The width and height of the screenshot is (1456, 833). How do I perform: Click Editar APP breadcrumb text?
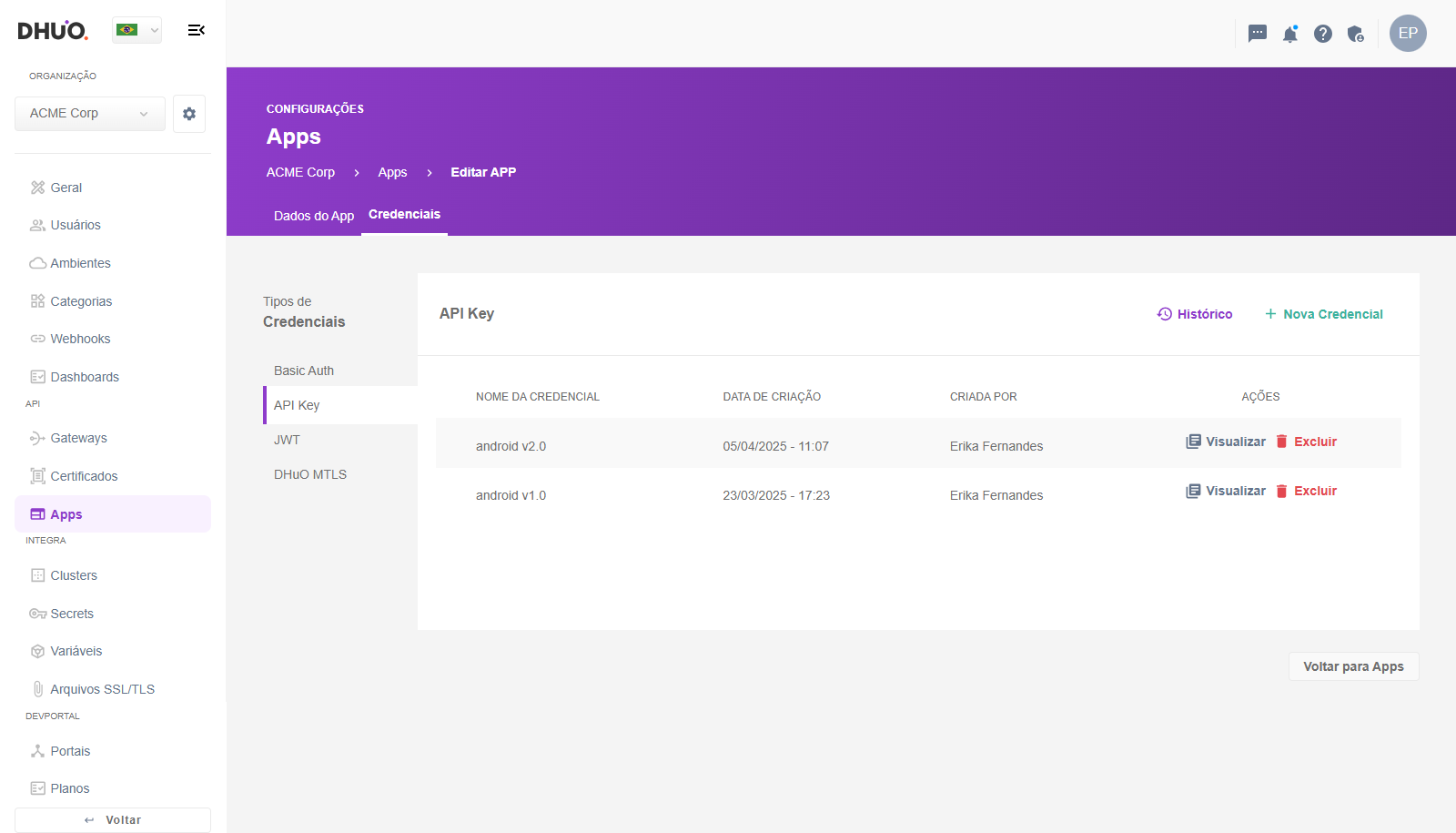(483, 172)
